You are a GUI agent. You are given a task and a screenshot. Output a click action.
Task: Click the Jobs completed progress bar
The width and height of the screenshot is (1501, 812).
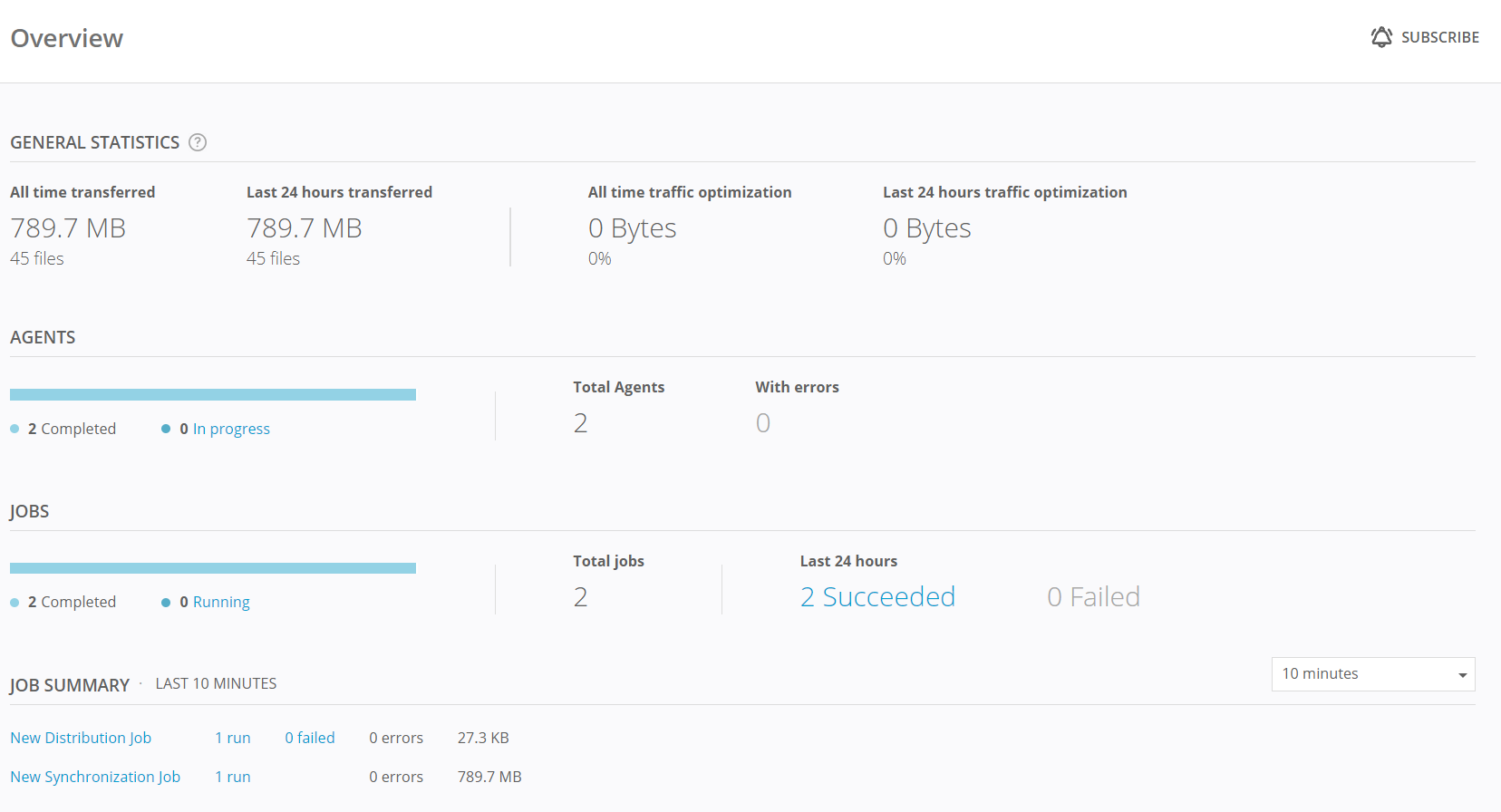tap(213, 568)
